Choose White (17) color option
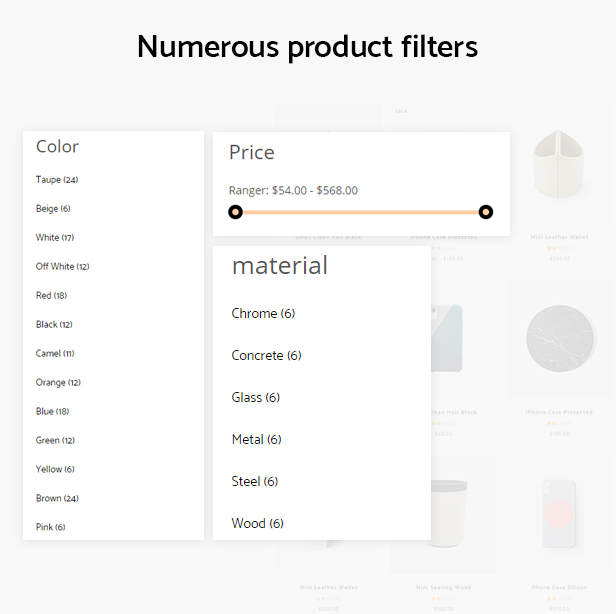Viewport: 616px width, 614px height. [55, 238]
